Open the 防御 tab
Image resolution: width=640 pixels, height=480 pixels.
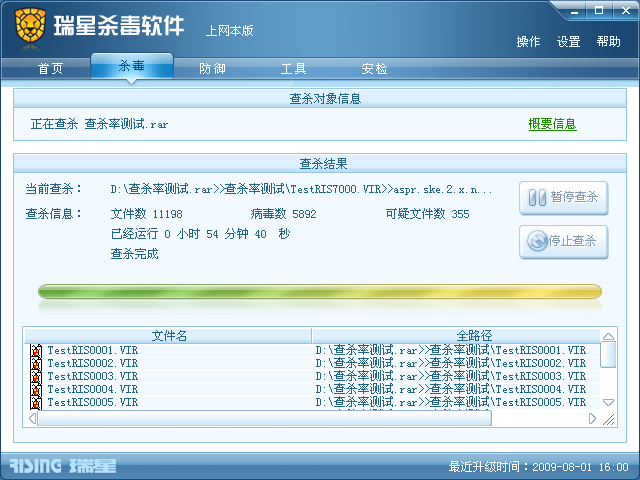point(212,69)
